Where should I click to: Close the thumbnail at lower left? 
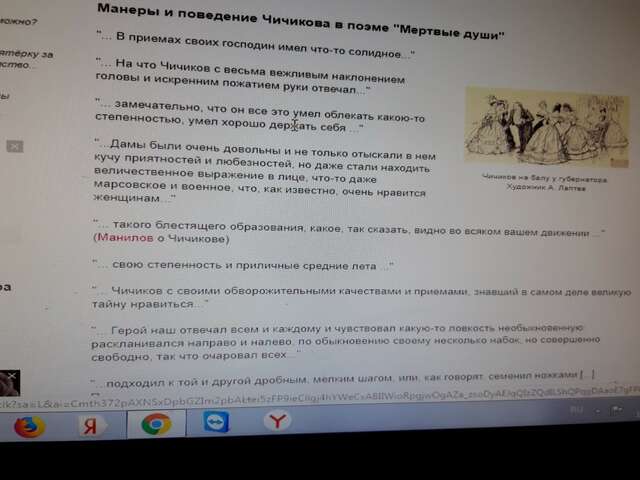point(13,376)
